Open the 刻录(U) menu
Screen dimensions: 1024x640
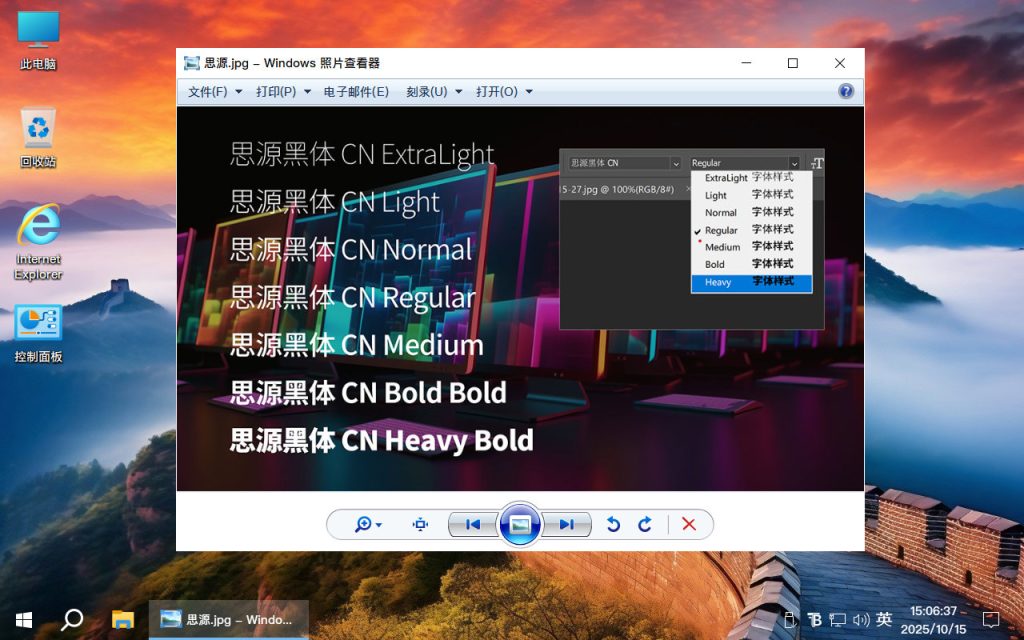click(x=431, y=91)
